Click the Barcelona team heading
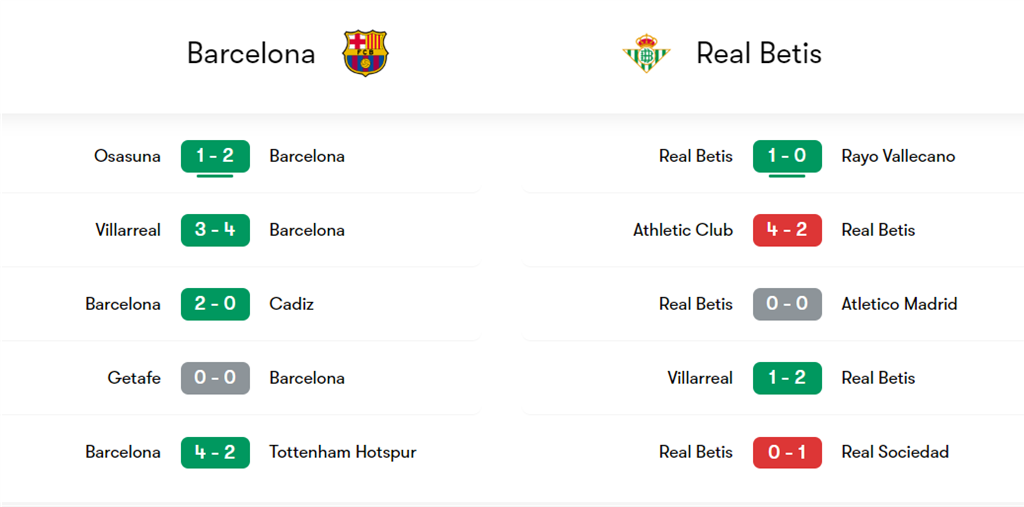The width and height of the screenshot is (1024, 507). pos(251,53)
